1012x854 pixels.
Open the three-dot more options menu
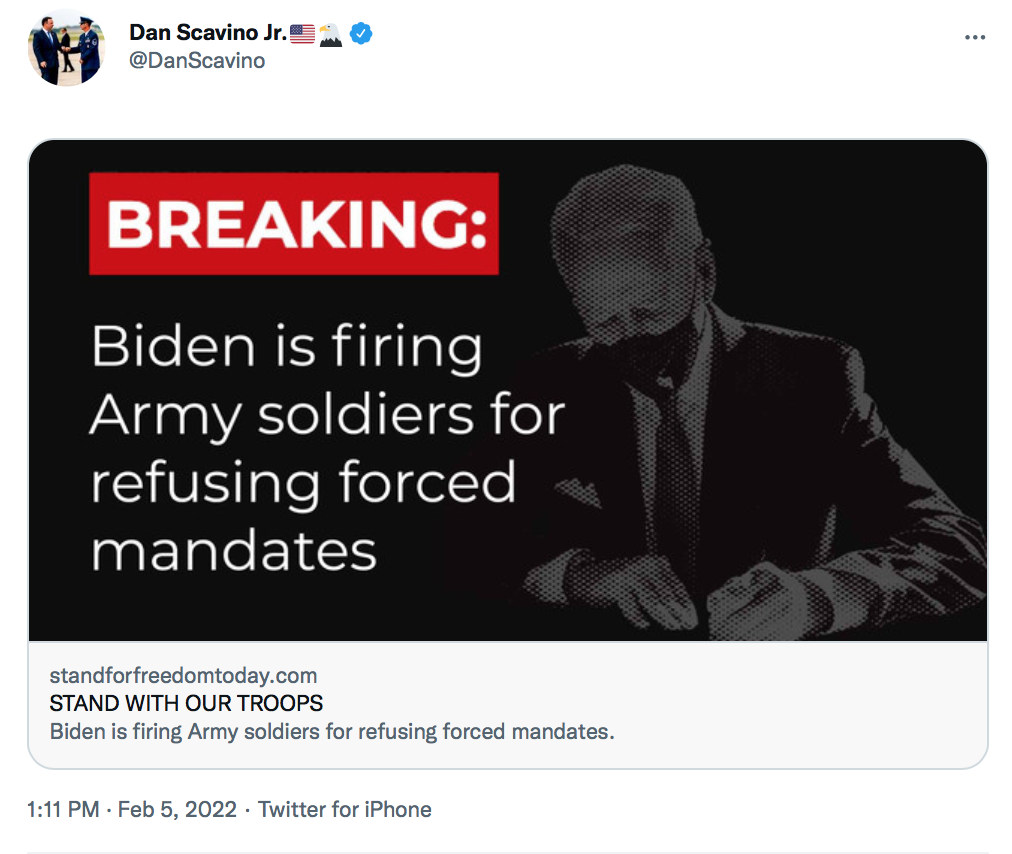pyautogui.click(x=974, y=37)
